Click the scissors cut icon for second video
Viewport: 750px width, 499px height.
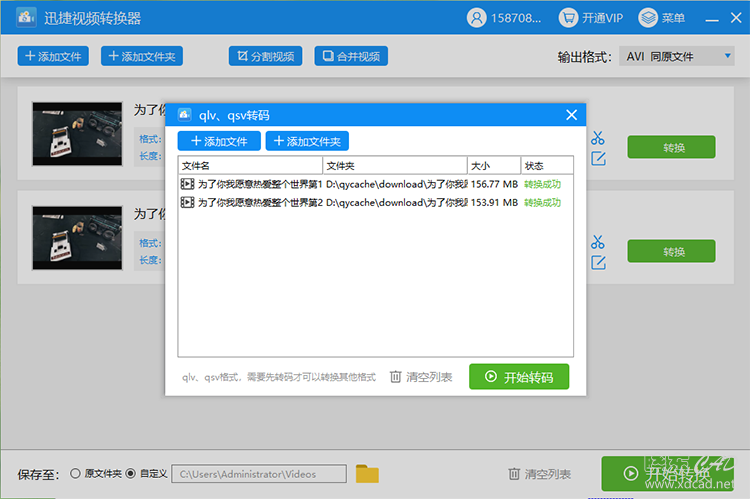click(x=598, y=242)
